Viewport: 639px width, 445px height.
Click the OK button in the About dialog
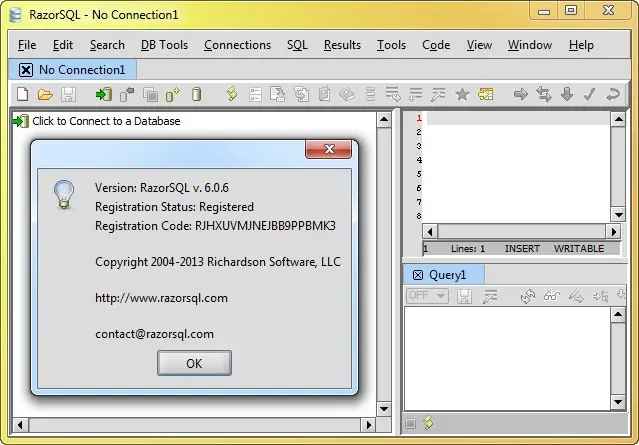tap(194, 363)
